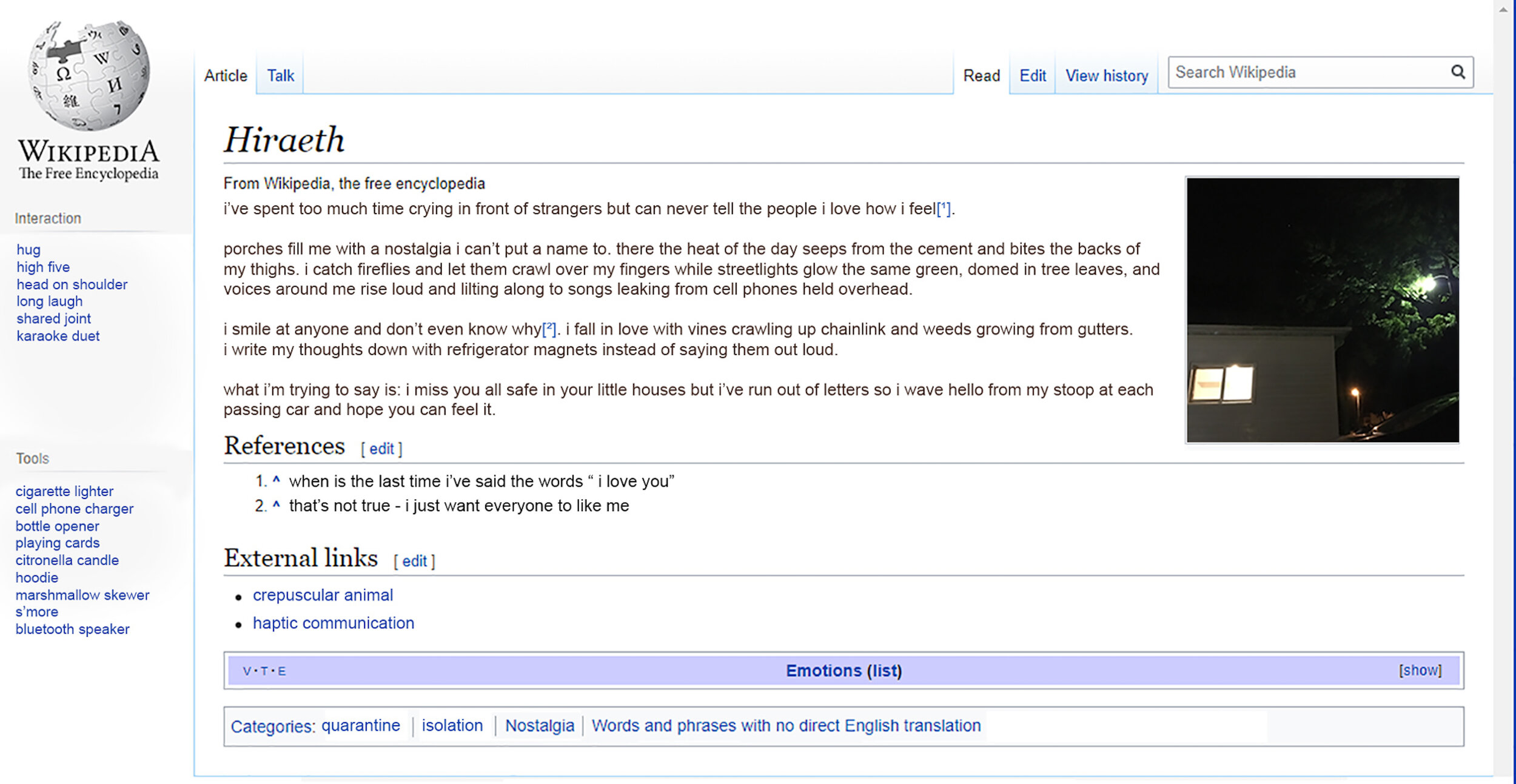Click the External links section heading
This screenshot has height=784, width=1516.
(301, 558)
